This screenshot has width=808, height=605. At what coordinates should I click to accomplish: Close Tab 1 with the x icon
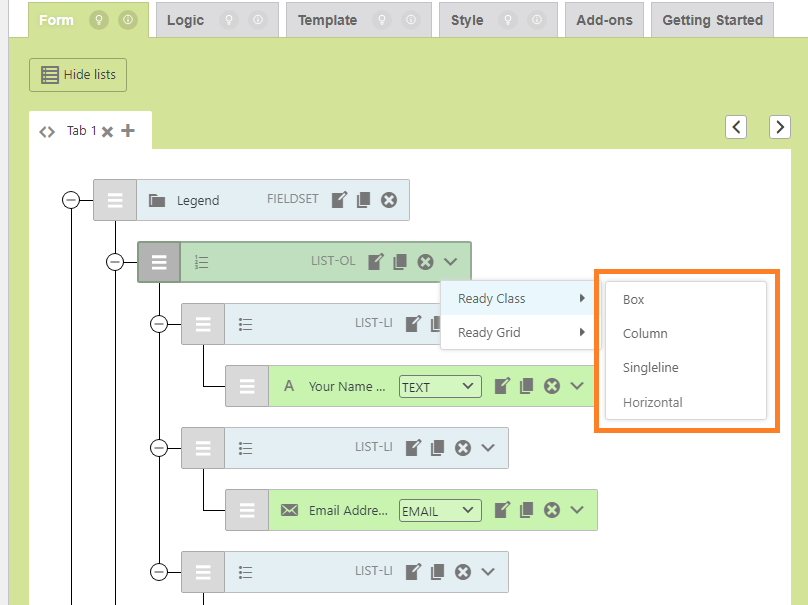pyautogui.click(x=108, y=132)
